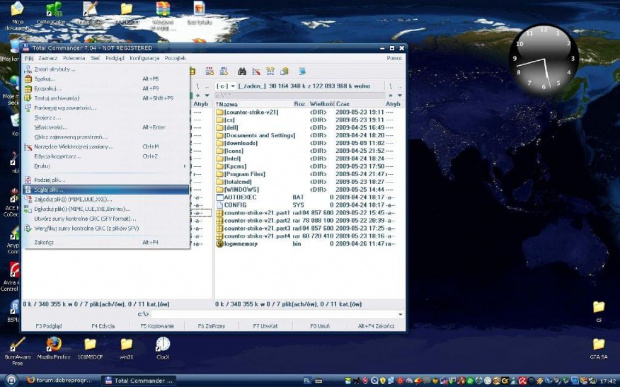
Task: Select 'Porównaj wg zawartości...' menu entry
Action: [106, 108]
